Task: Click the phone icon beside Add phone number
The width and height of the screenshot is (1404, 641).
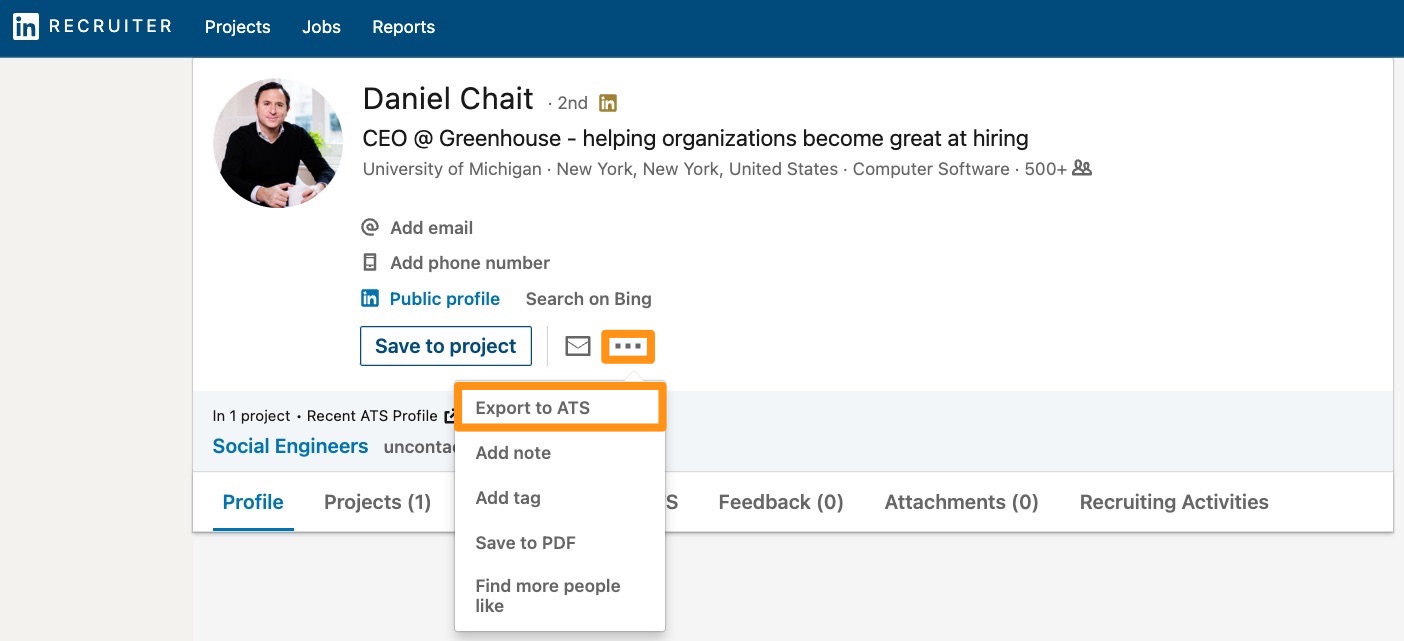Action: point(370,263)
